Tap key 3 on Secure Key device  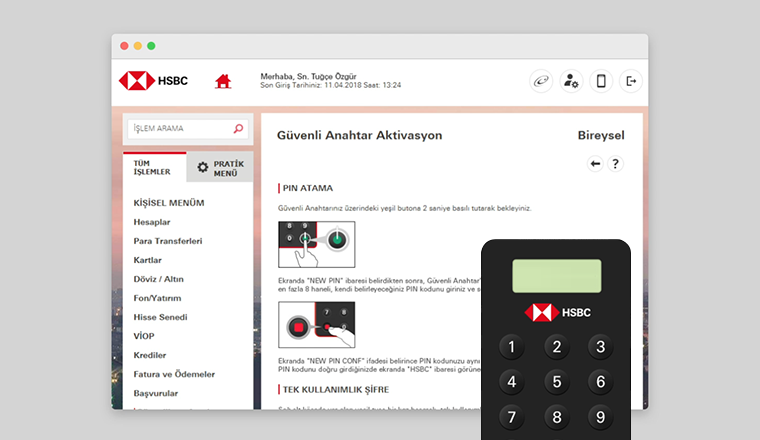point(601,346)
